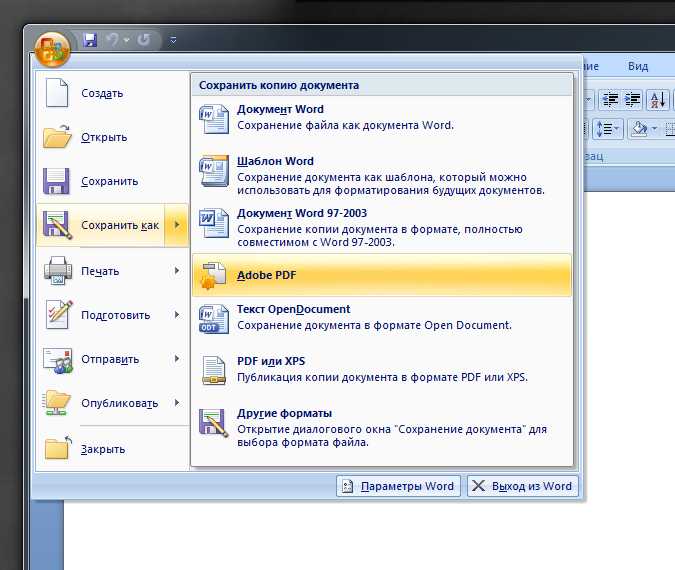Select Другие форматы title text
This screenshot has height=570, width=675.
(284, 413)
